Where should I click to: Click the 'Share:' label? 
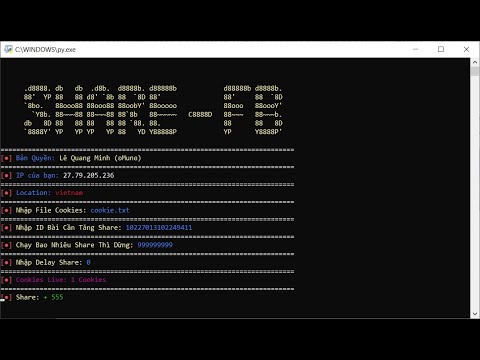(x=27, y=297)
